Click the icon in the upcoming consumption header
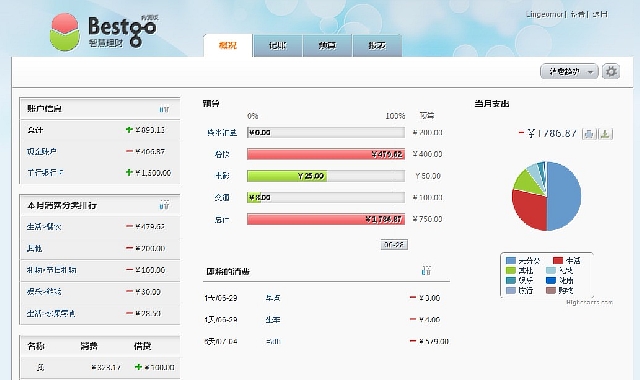640x380 pixels. click(x=427, y=270)
